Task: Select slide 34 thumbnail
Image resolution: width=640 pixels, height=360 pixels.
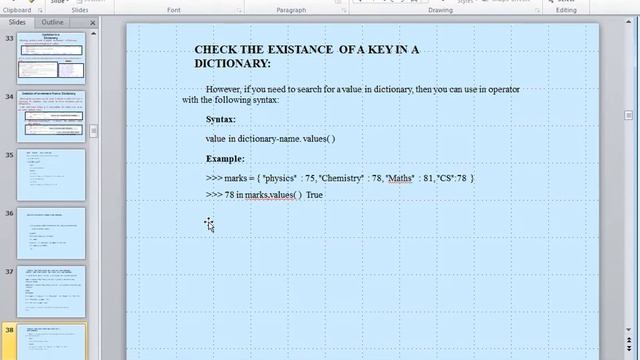Action: point(51,116)
